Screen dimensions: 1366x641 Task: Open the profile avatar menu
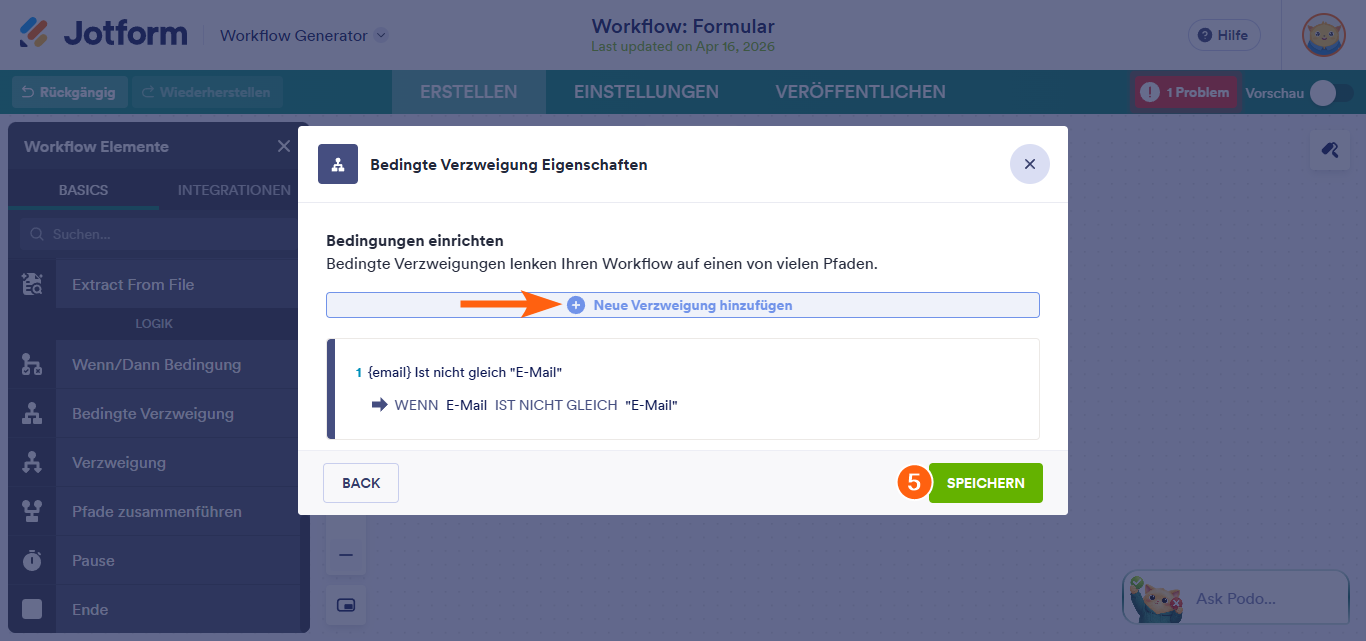click(1322, 35)
